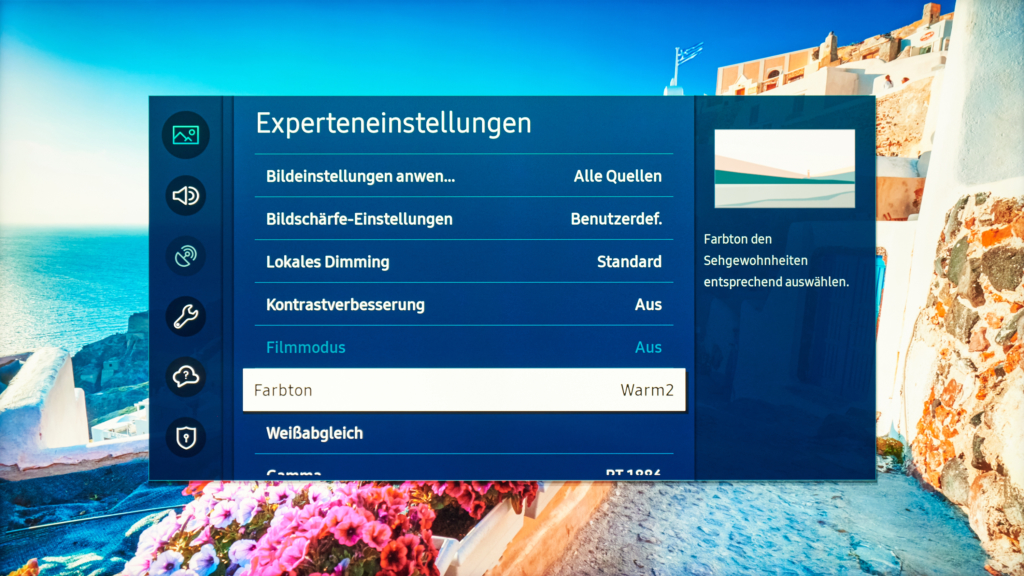1024x576 pixels.
Task: Open the Warm2 Farbton value options
Action: [647, 390]
